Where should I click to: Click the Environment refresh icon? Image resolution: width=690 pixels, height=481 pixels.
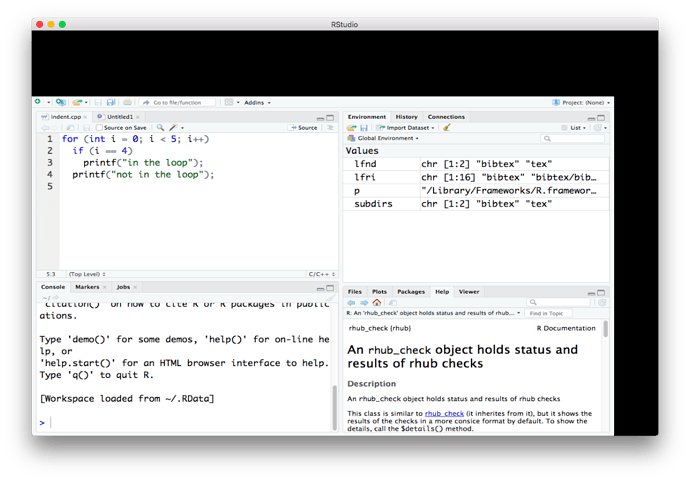coord(598,128)
